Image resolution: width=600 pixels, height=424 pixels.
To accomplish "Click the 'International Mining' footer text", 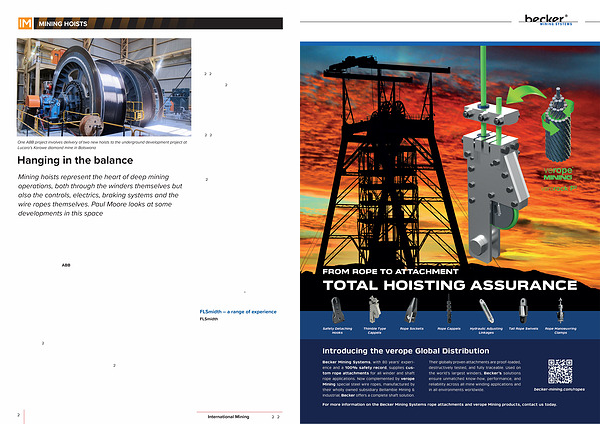I will pyautogui.click(x=228, y=417).
